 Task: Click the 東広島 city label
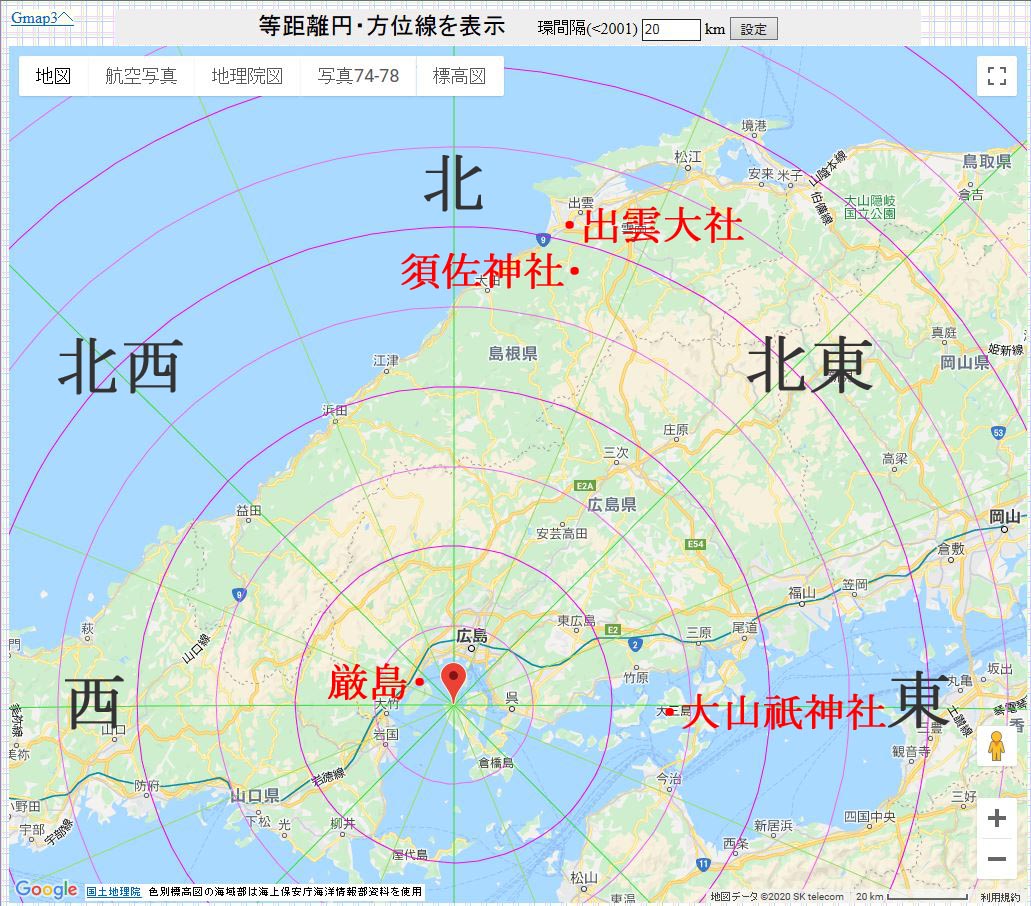pos(577,620)
